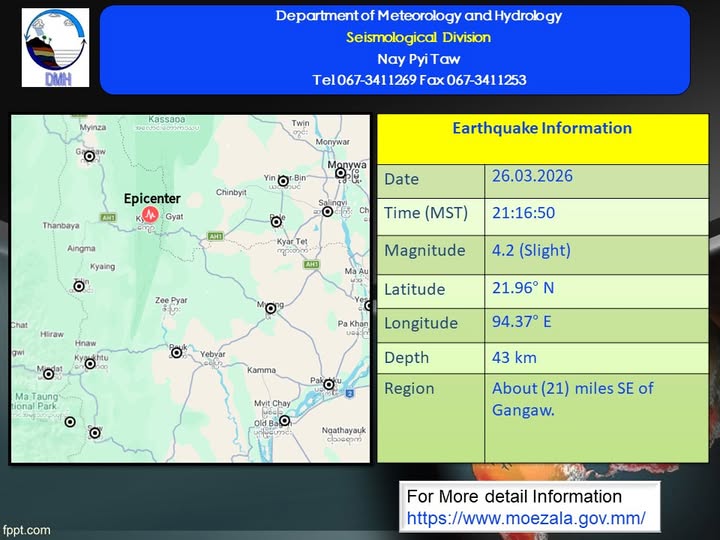Open the moezala.gov.mm website link
The height and width of the screenshot is (540, 720).
point(525,519)
